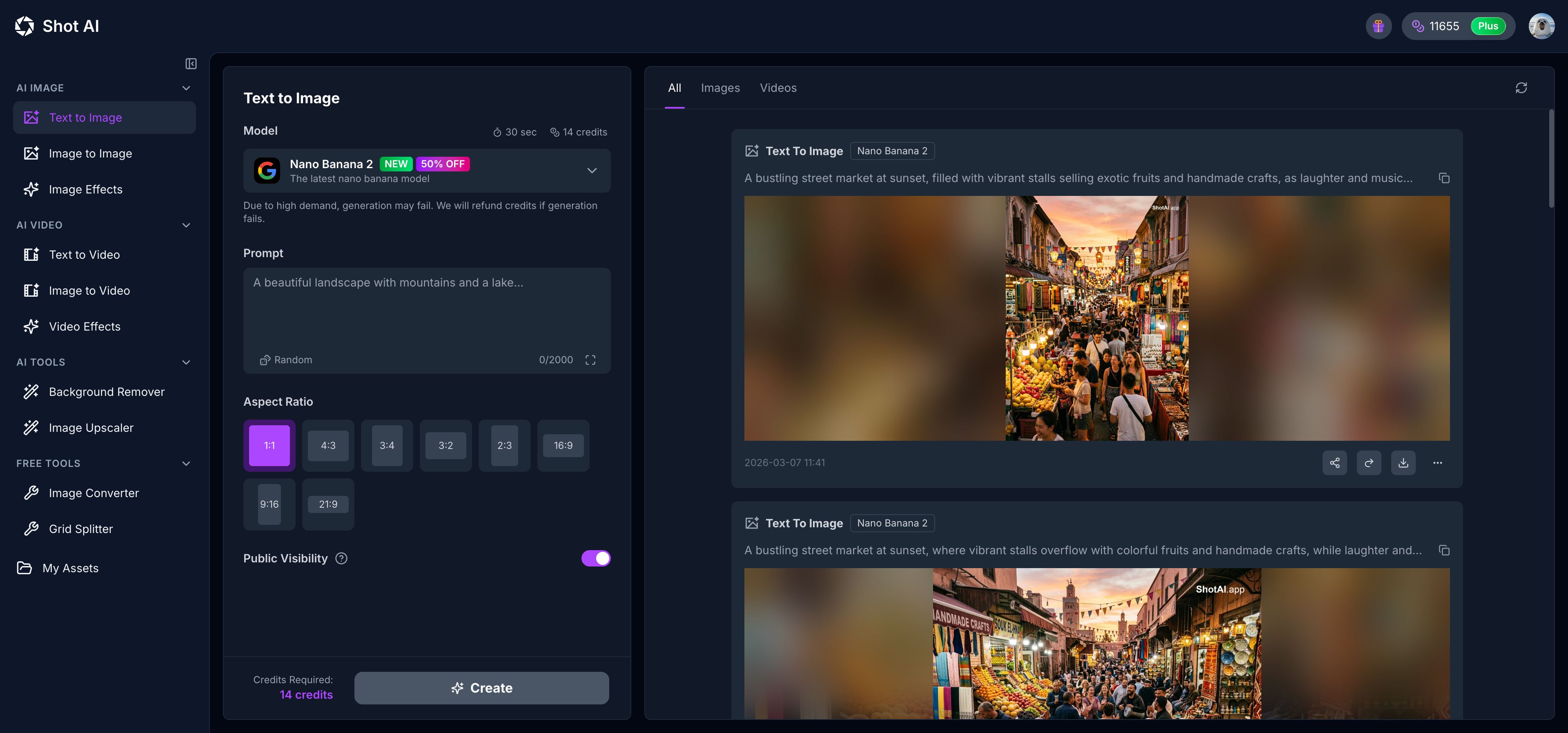Collapse the left navigation sidebar
The height and width of the screenshot is (733, 1568).
pyautogui.click(x=191, y=64)
